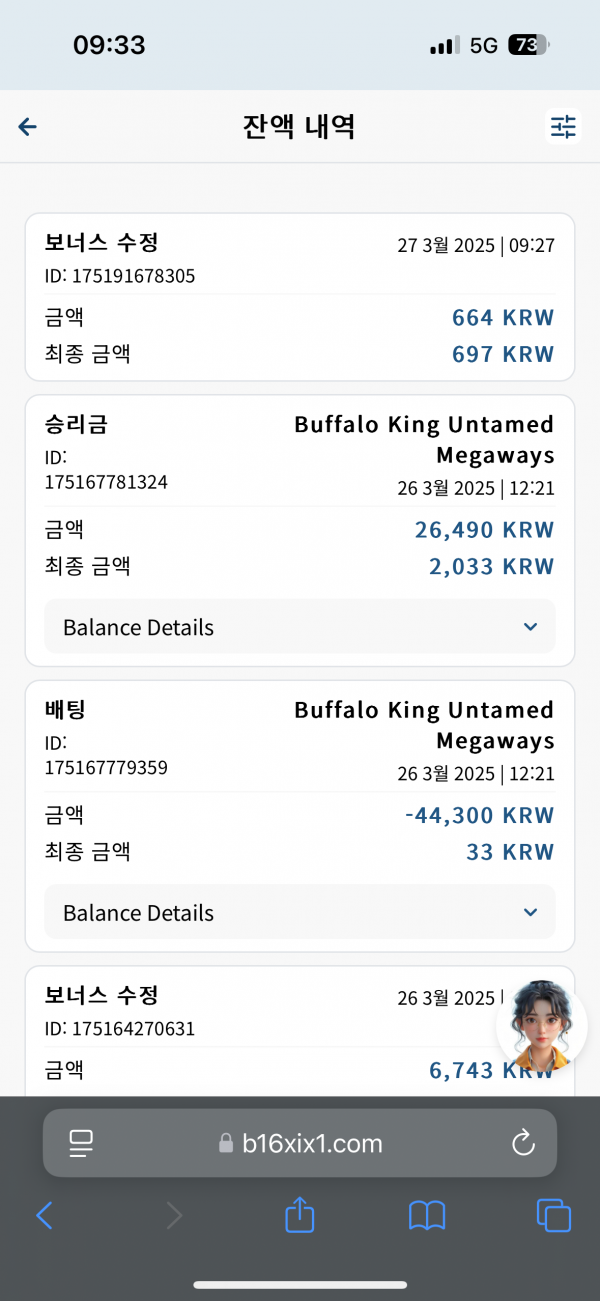The height and width of the screenshot is (1301, 600).
Task: Reload the page with the refresh icon
Action: (523, 1143)
